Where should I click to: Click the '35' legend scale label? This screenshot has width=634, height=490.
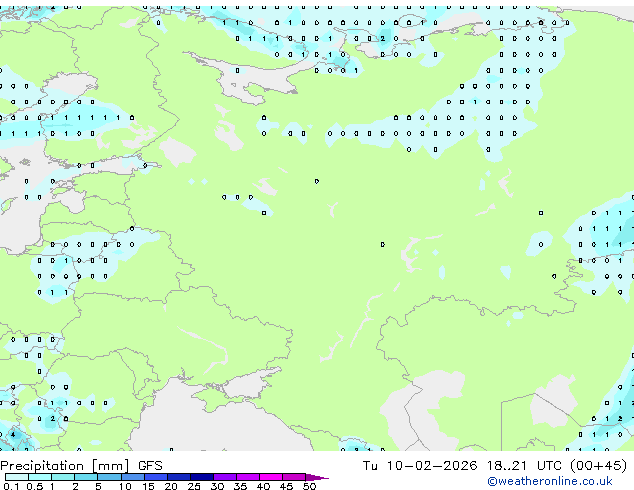pos(240,486)
